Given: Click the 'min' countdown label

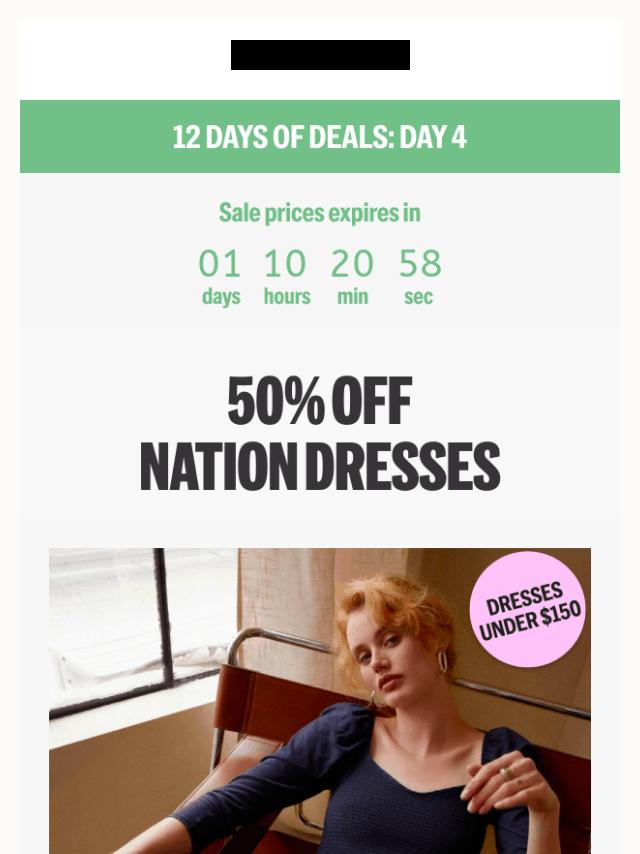Looking at the screenshot, I should [353, 297].
